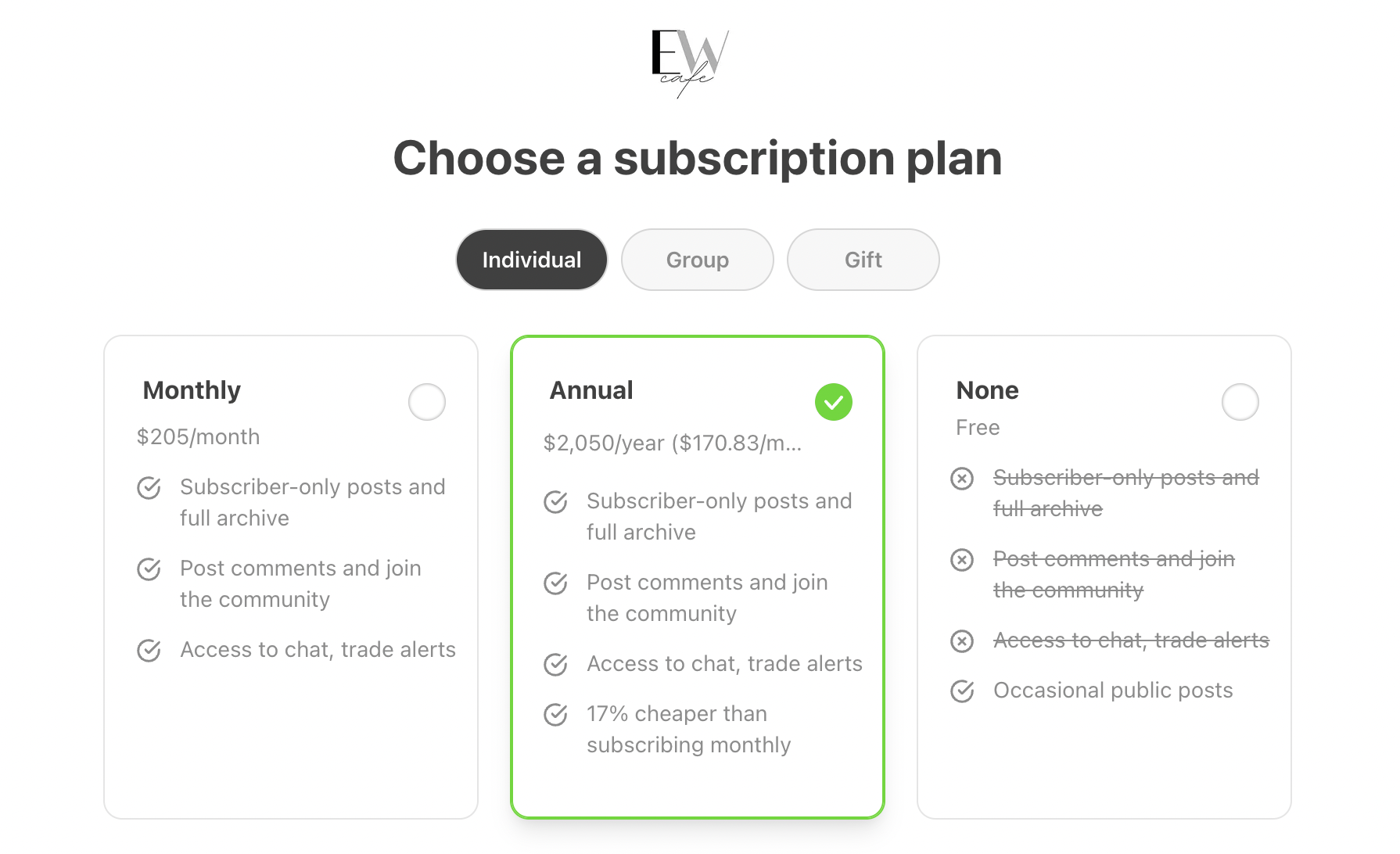
Task: Click the checkmark beside '17% cheaper than subscribing monthly'
Action: (555, 714)
